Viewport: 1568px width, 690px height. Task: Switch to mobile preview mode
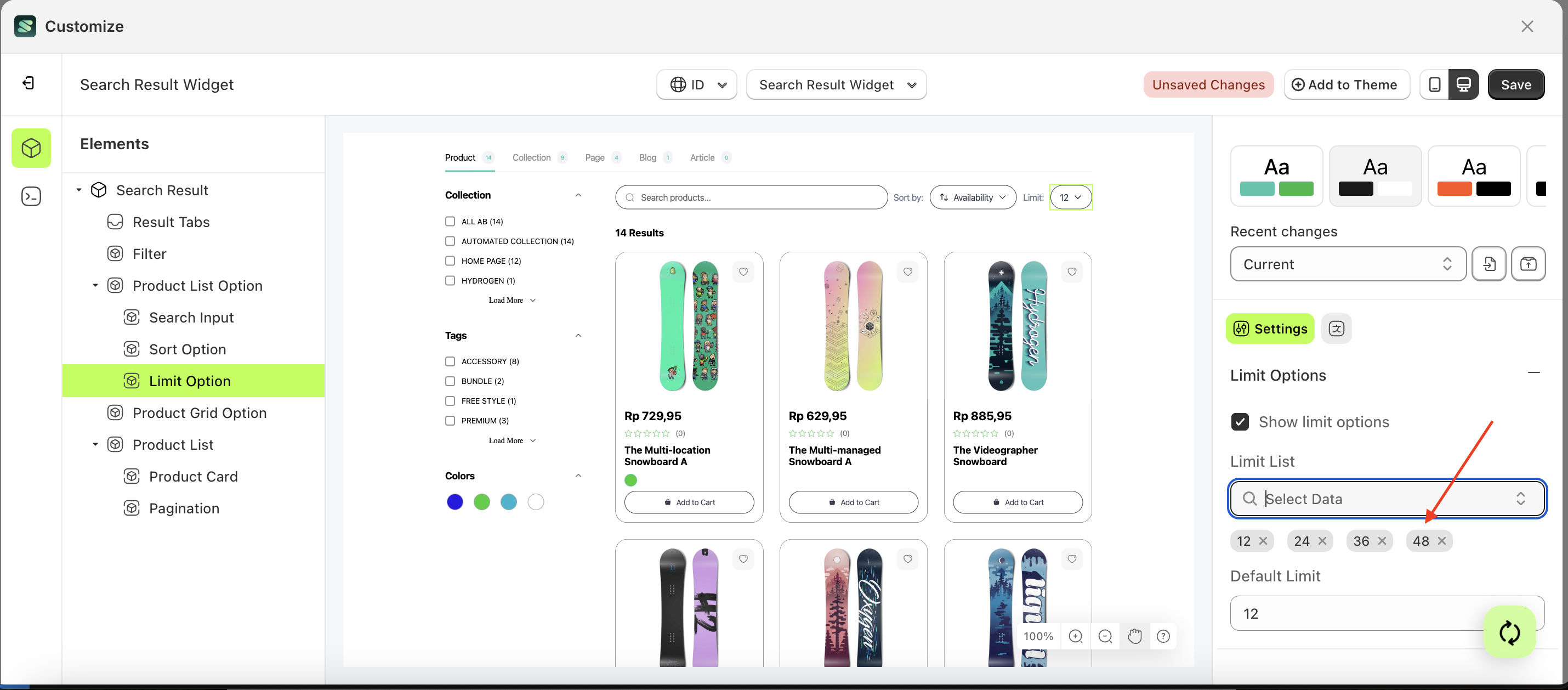(x=1435, y=84)
